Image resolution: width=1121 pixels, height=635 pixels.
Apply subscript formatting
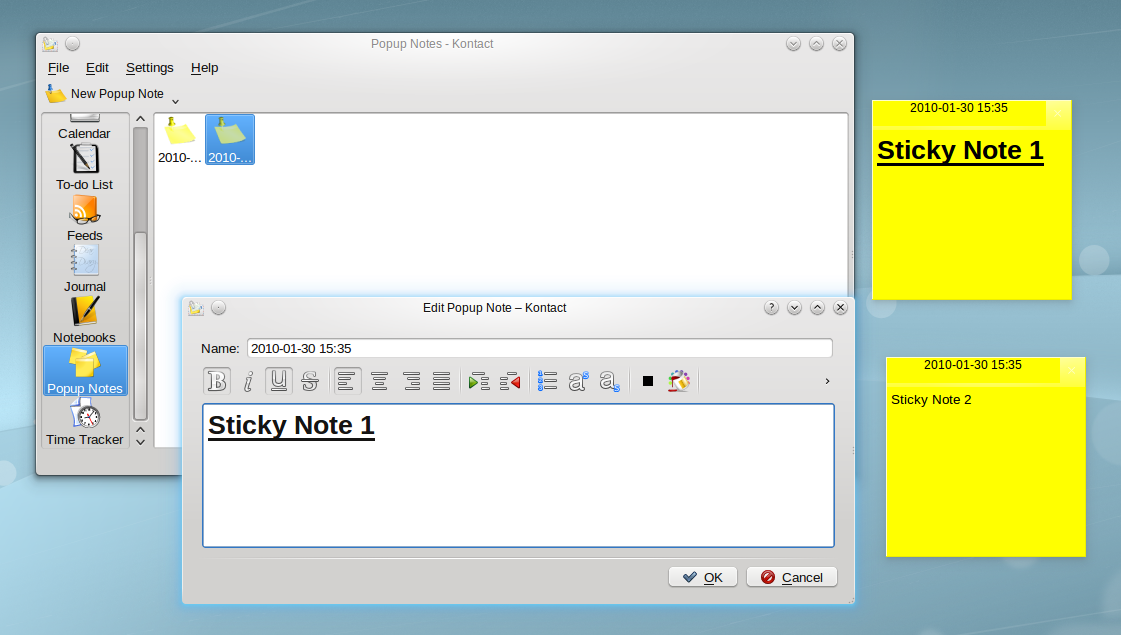click(610, 381)
